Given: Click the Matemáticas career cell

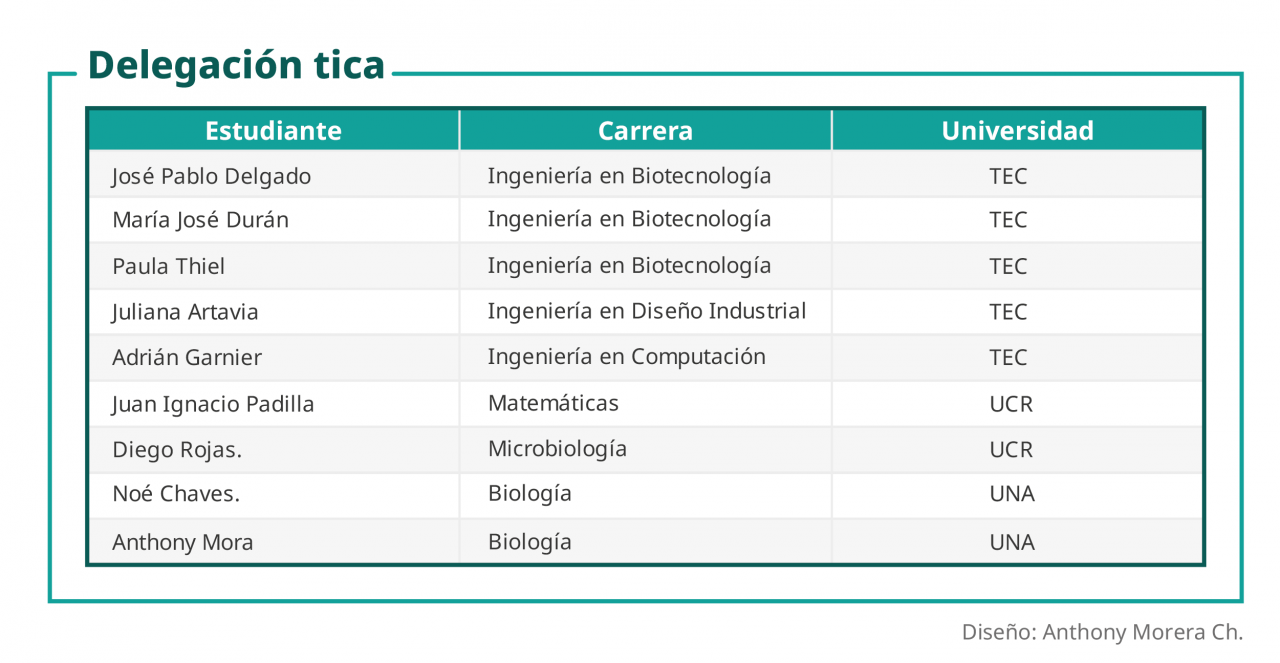Looking at the screenshot, I should [x=553, y=403].
